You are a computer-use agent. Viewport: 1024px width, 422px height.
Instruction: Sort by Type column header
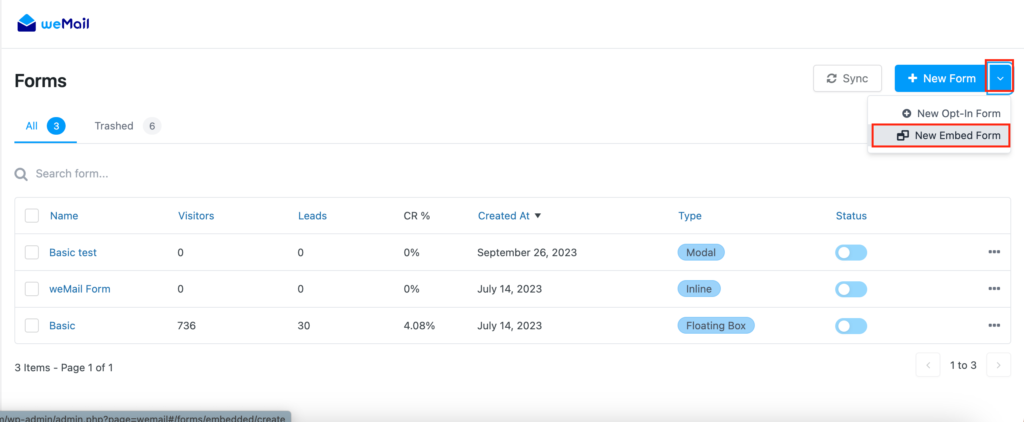690,216
